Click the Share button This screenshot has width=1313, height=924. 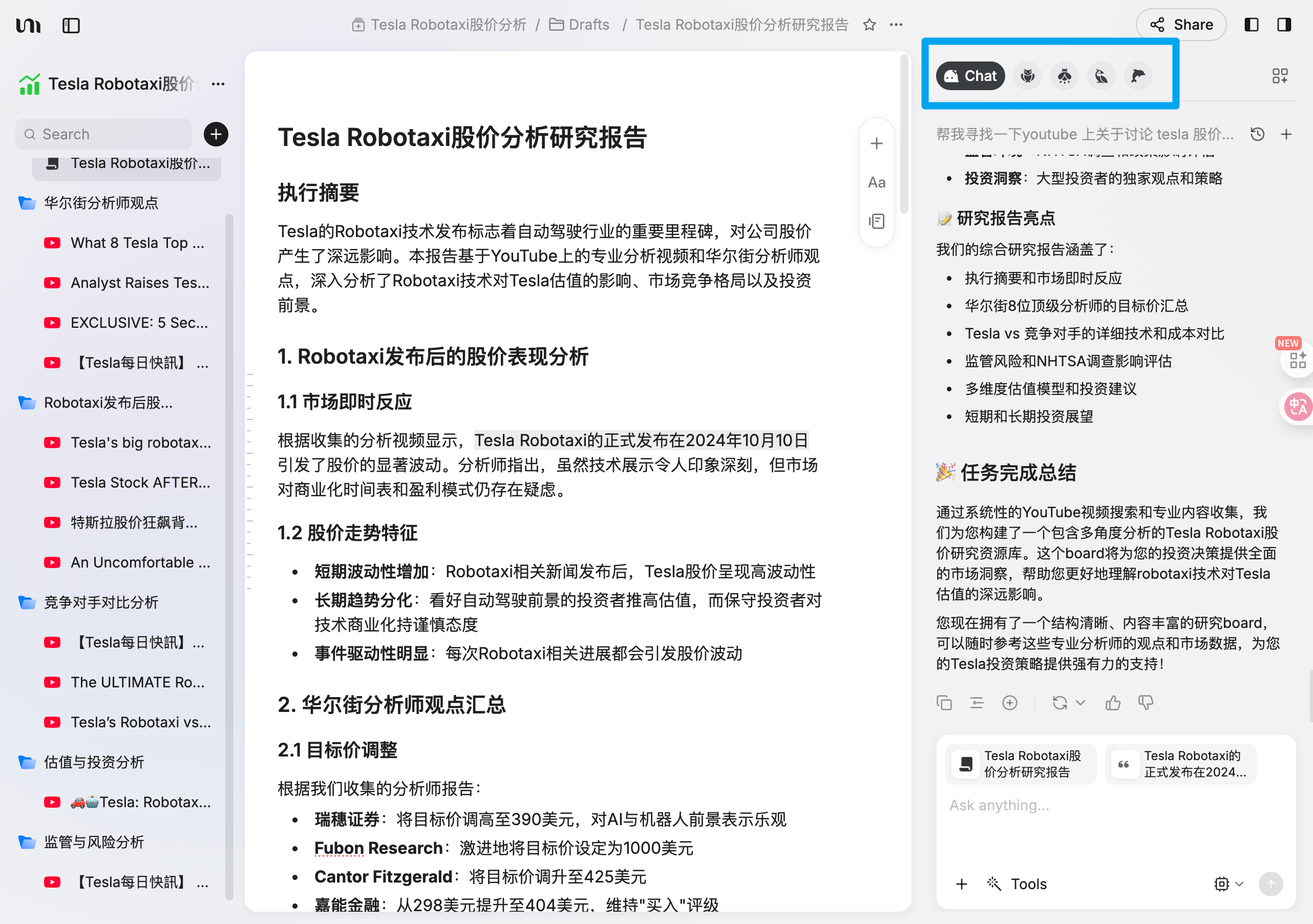pyautogui.click(x=1181, y=25)
